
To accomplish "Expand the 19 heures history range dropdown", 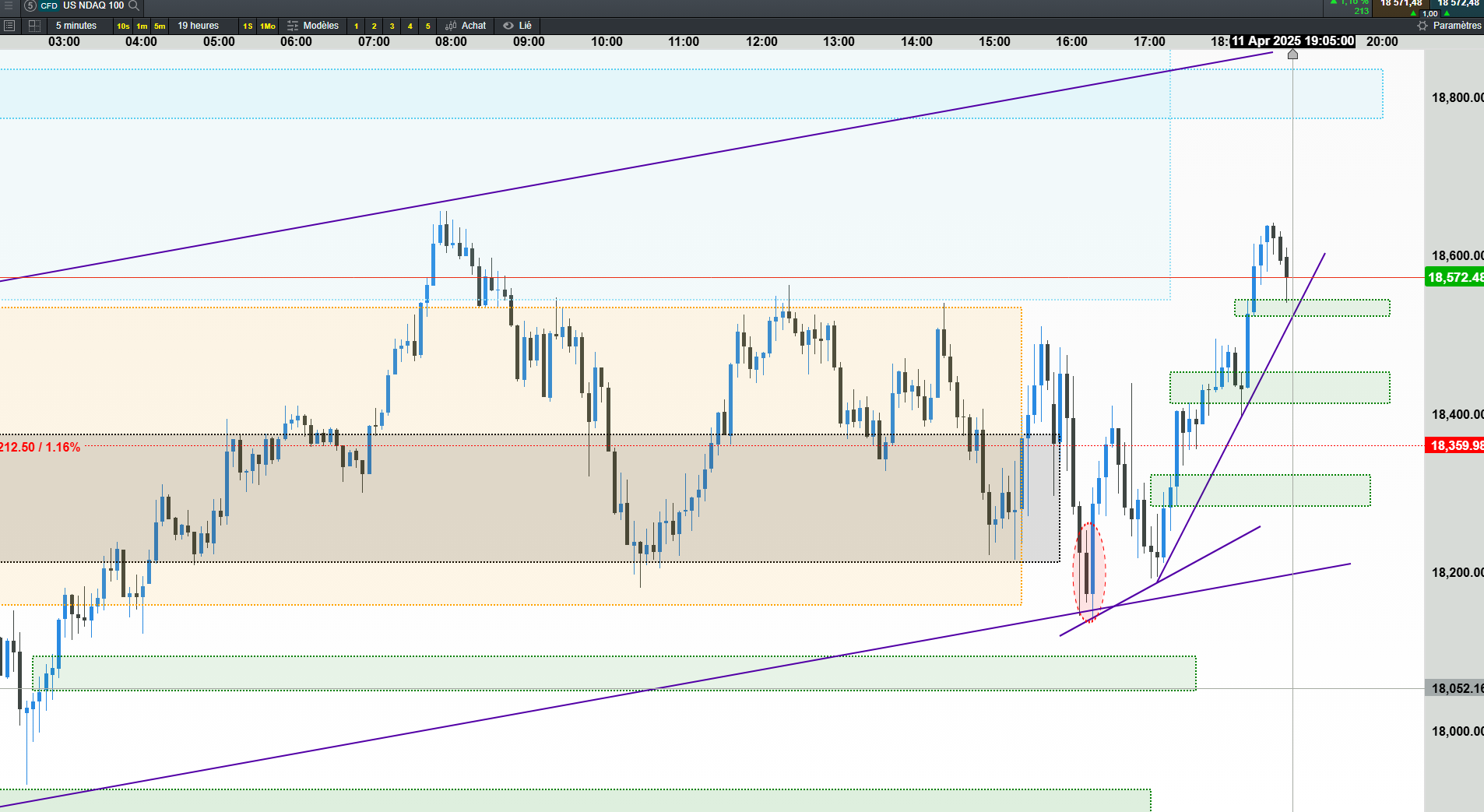I will click(x=198, y=26).
